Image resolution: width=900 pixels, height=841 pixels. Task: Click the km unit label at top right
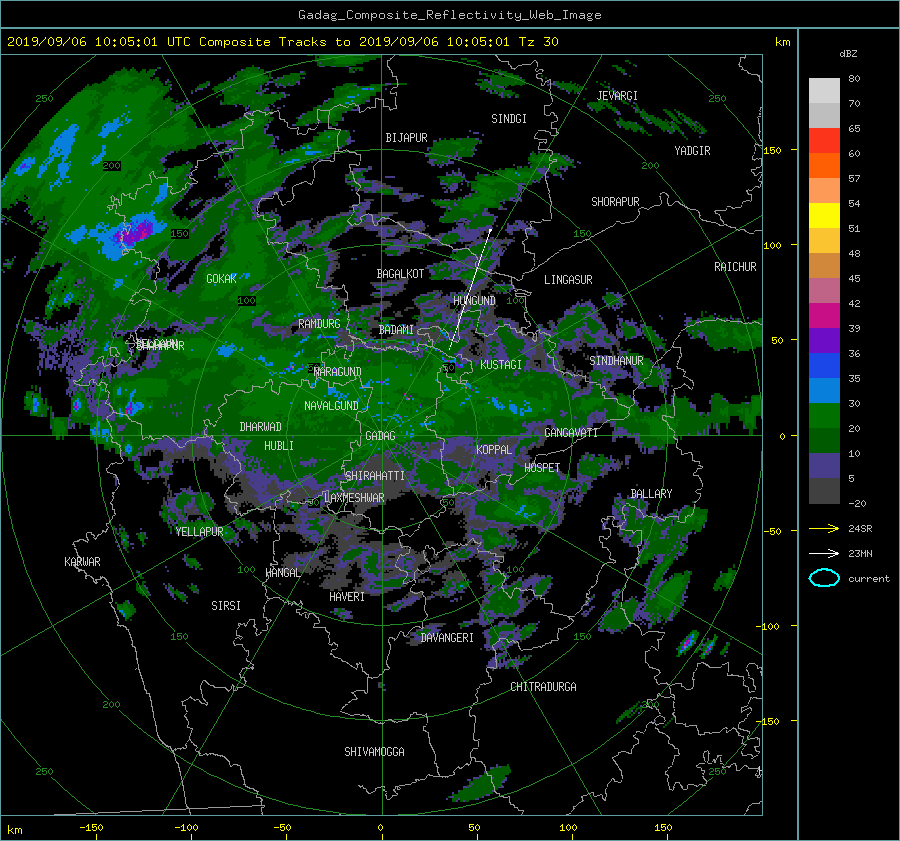click(782, 42)
